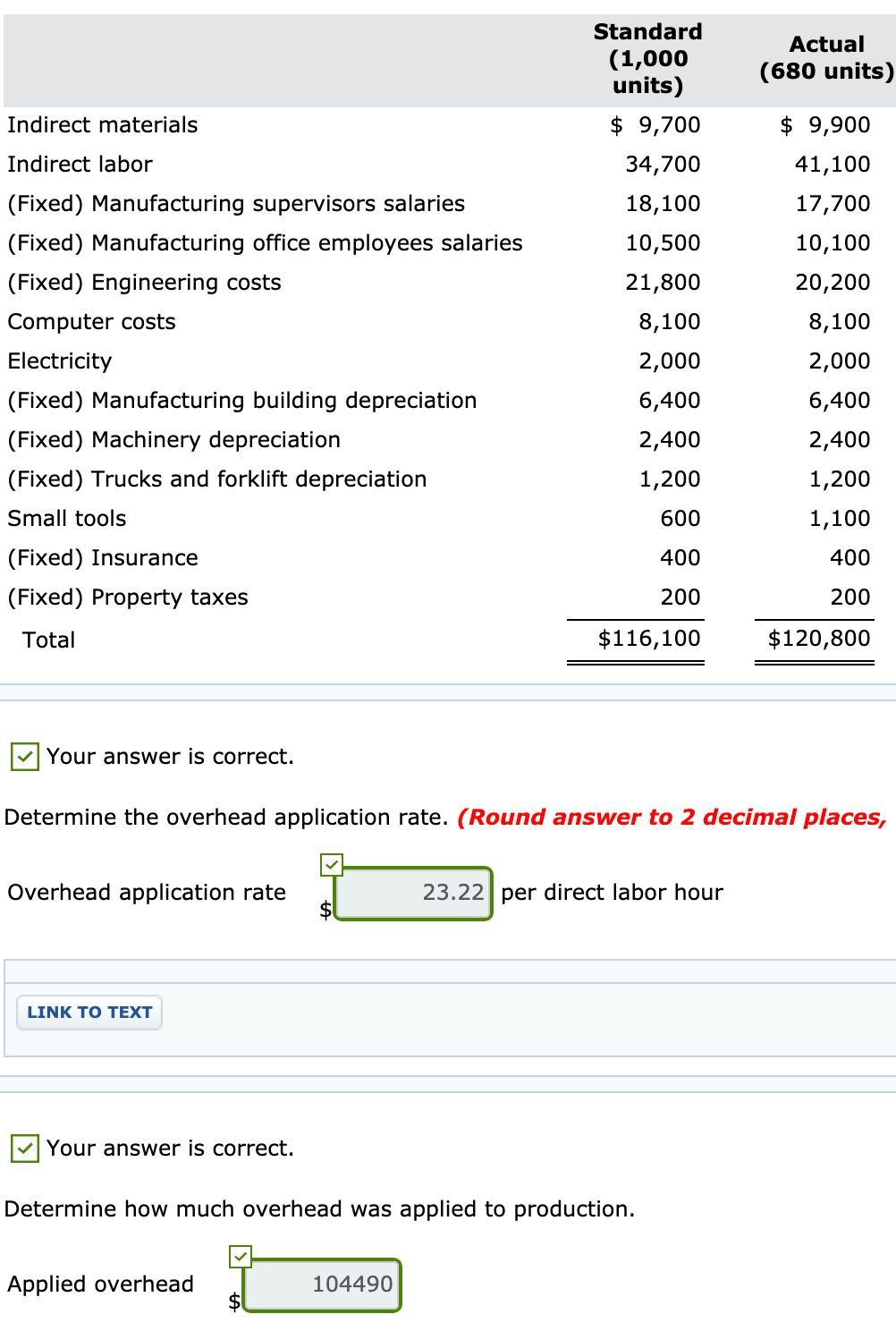This screenshot has height=1331, width=896.
Task: Click the 'Your answer is correct' label text
Action: [170, 757]
